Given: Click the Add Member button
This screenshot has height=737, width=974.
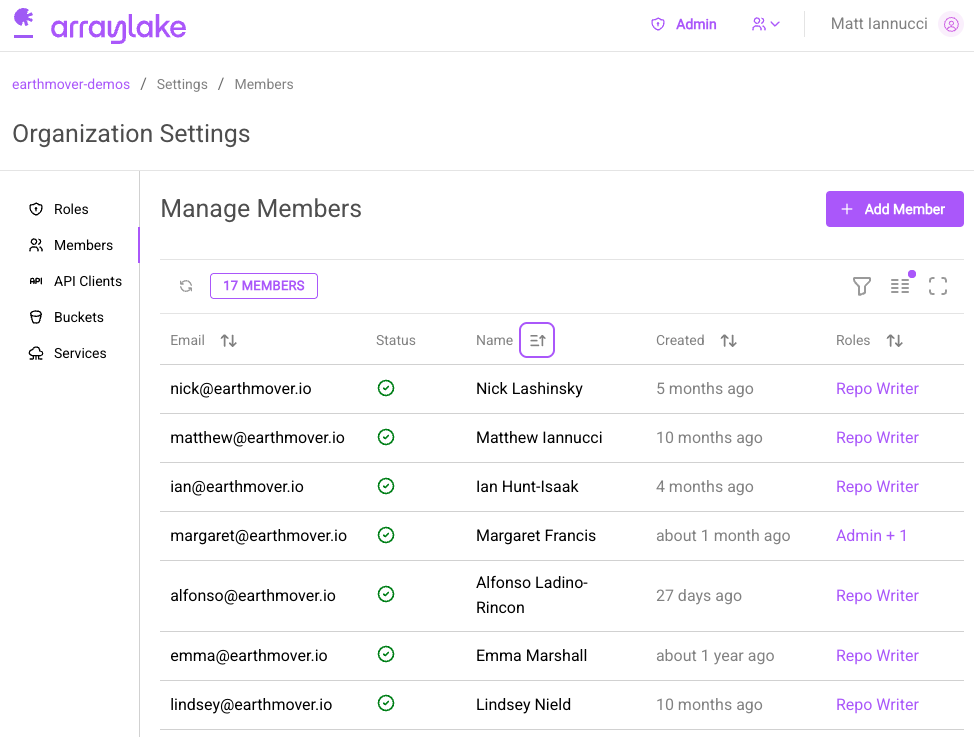Looking at the screenshot, I should click(x=894, y=209).
